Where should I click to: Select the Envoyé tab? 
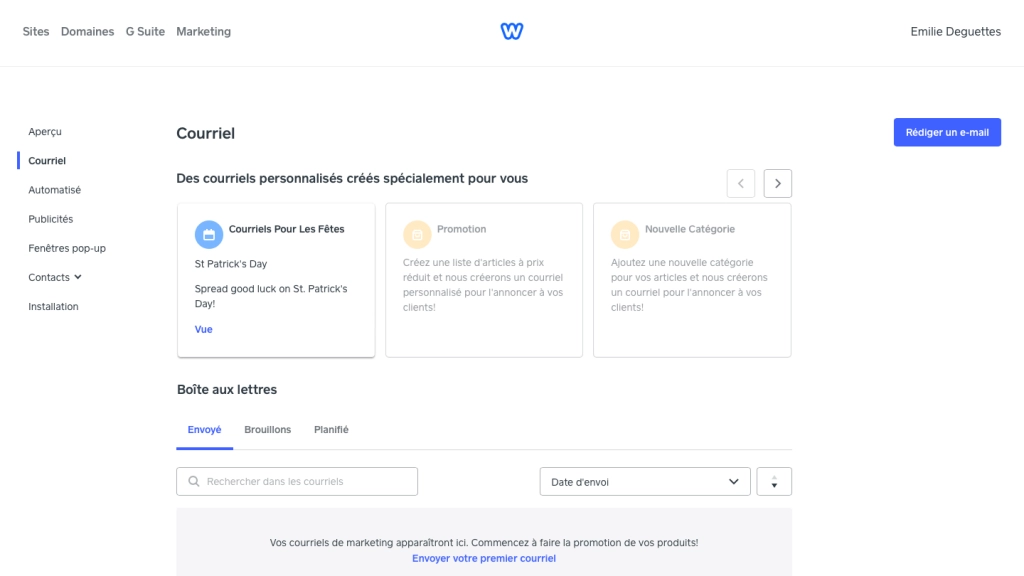tap(204, 430)
